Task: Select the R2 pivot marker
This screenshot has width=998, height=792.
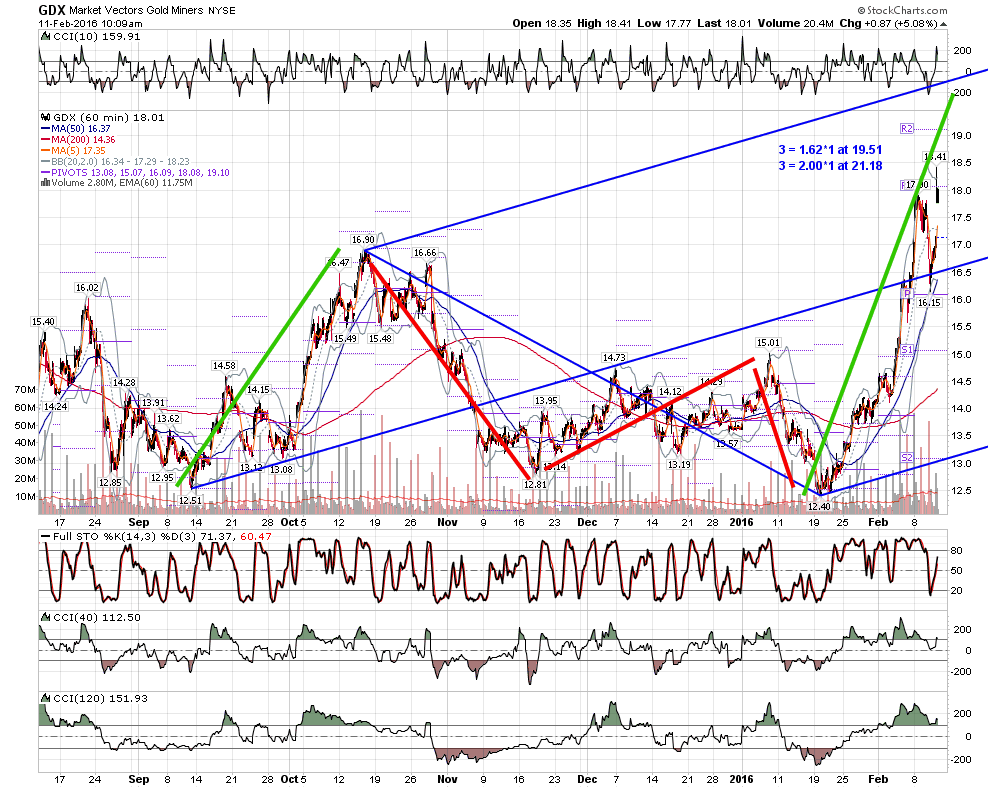Action: pos(906,129)
